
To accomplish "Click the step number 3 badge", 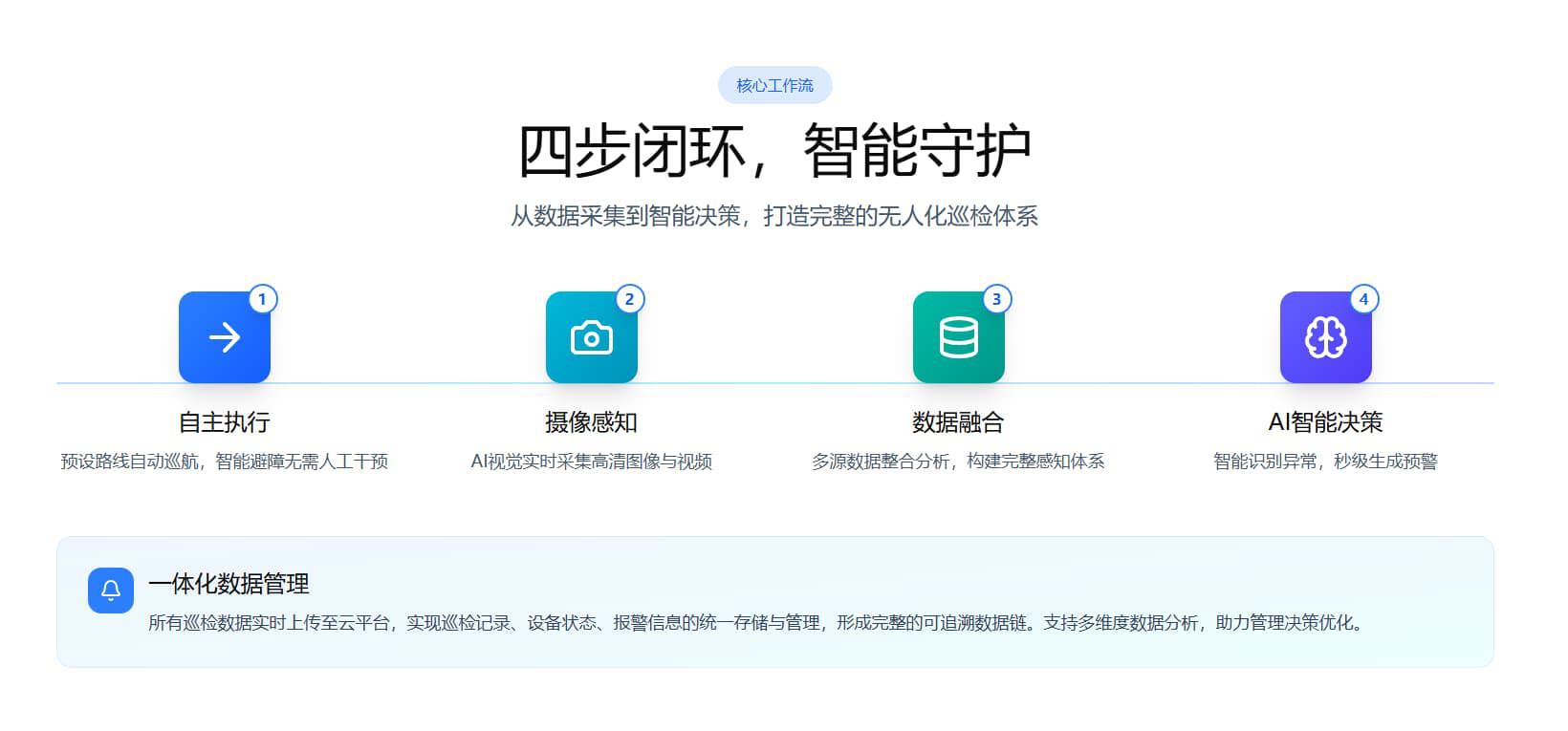I will (996, 299).
